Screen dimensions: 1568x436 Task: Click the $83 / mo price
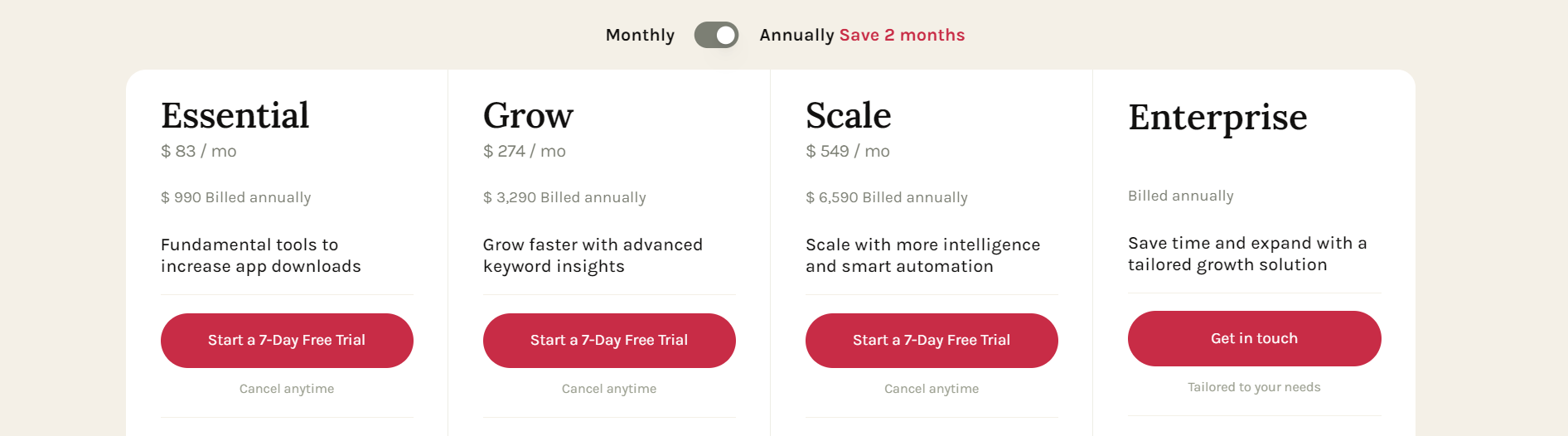(x=199, y=151)
